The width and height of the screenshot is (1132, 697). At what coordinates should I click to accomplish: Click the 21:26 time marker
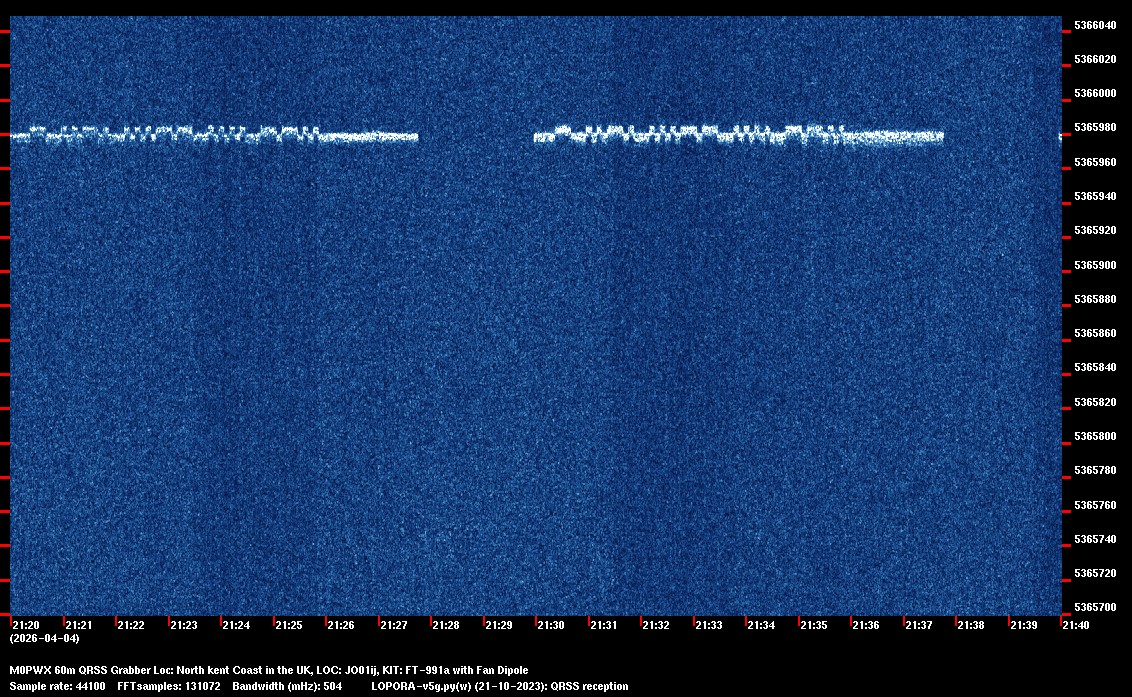pos(341,625)
